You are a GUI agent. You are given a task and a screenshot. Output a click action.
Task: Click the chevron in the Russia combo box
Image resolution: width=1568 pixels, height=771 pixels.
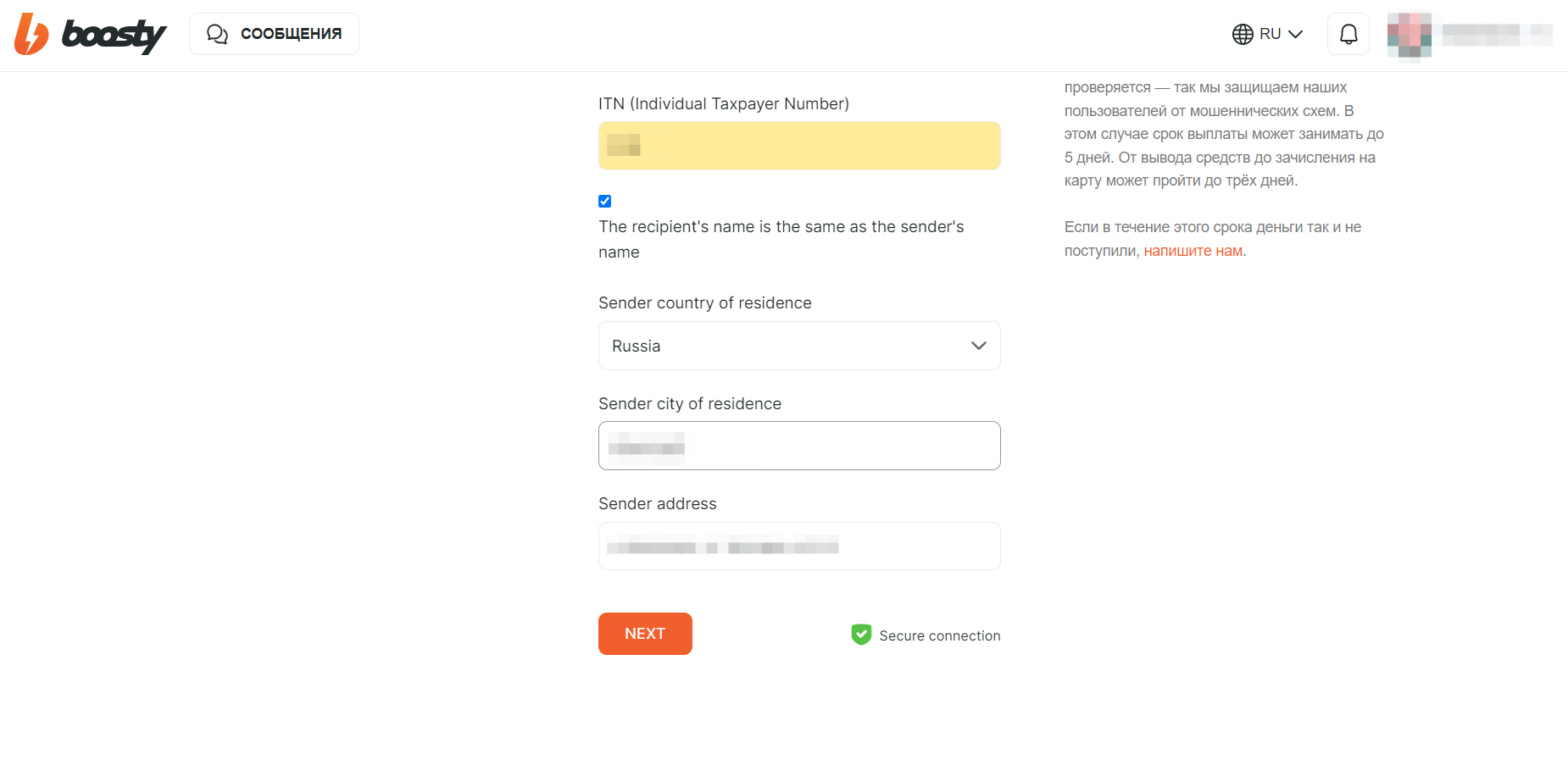979,346
